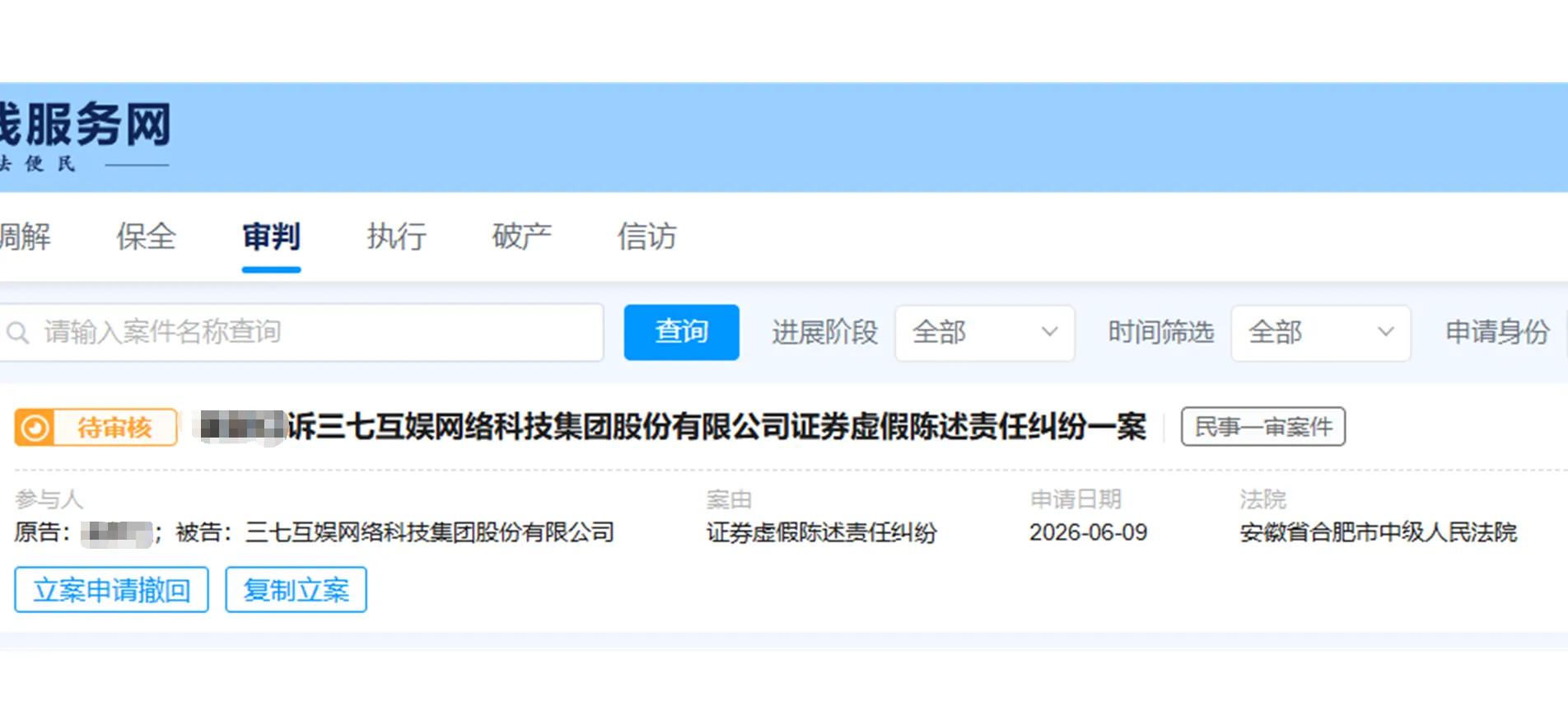Click the 民事一审案件 tag

click(x=1262, y=427)
